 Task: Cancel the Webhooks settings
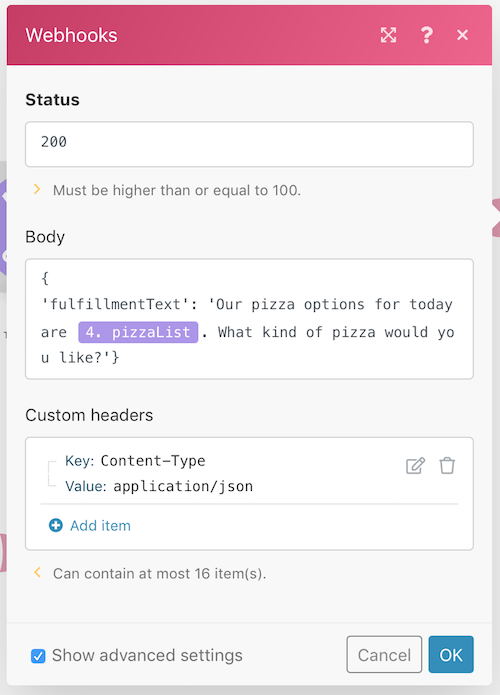(384, 655)
